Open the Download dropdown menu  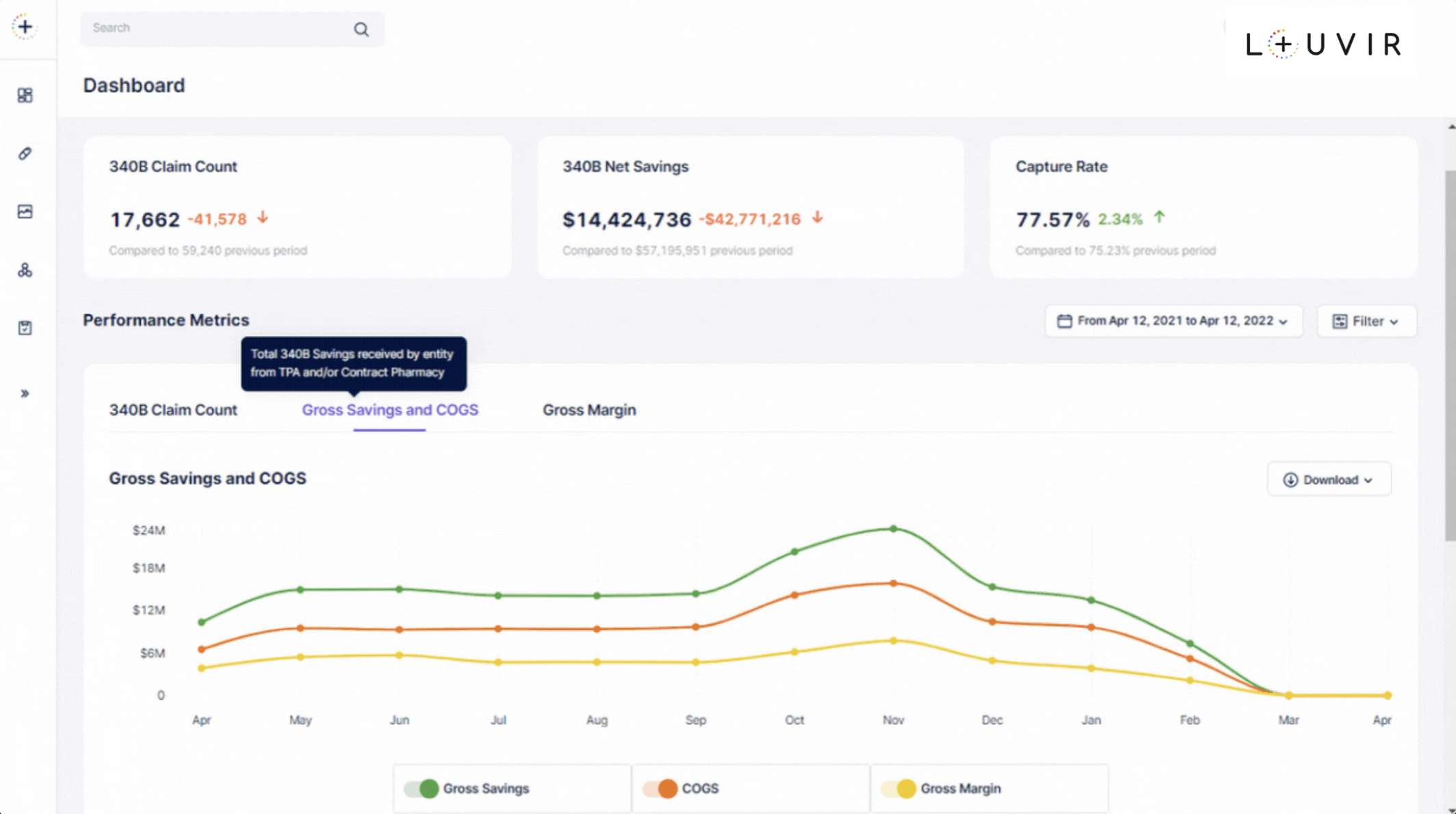(x=1329, y=480)
